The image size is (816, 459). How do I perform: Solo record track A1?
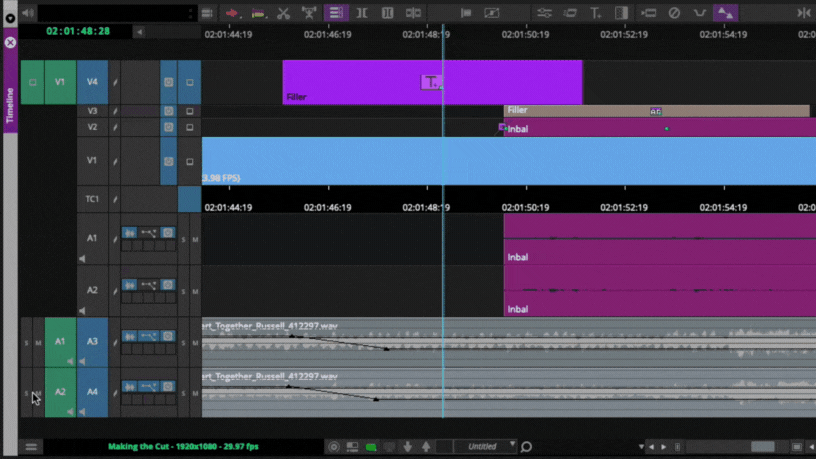[x=183, y=239]
